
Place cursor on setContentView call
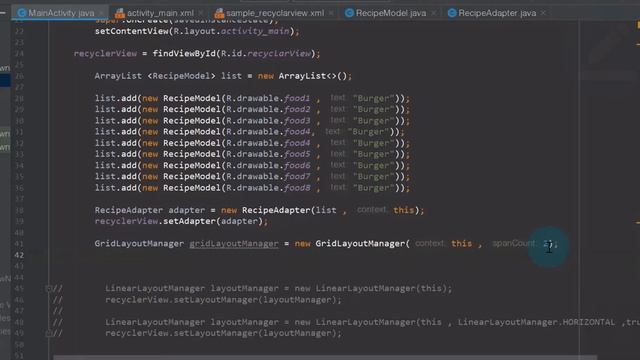pos(197,31)
